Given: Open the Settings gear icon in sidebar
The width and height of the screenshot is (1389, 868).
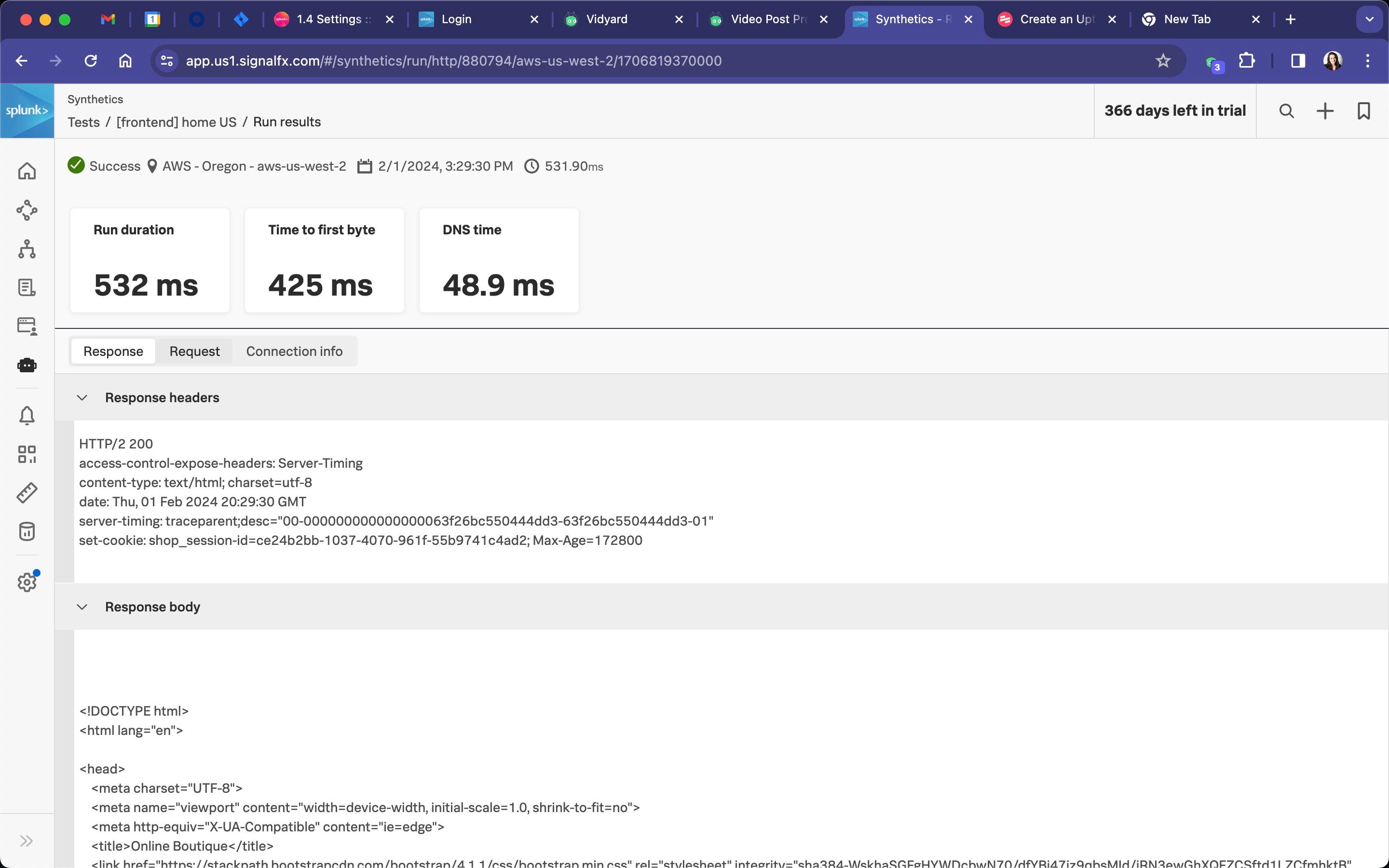Looking at the screenshot, I should [x=27, y=582].
